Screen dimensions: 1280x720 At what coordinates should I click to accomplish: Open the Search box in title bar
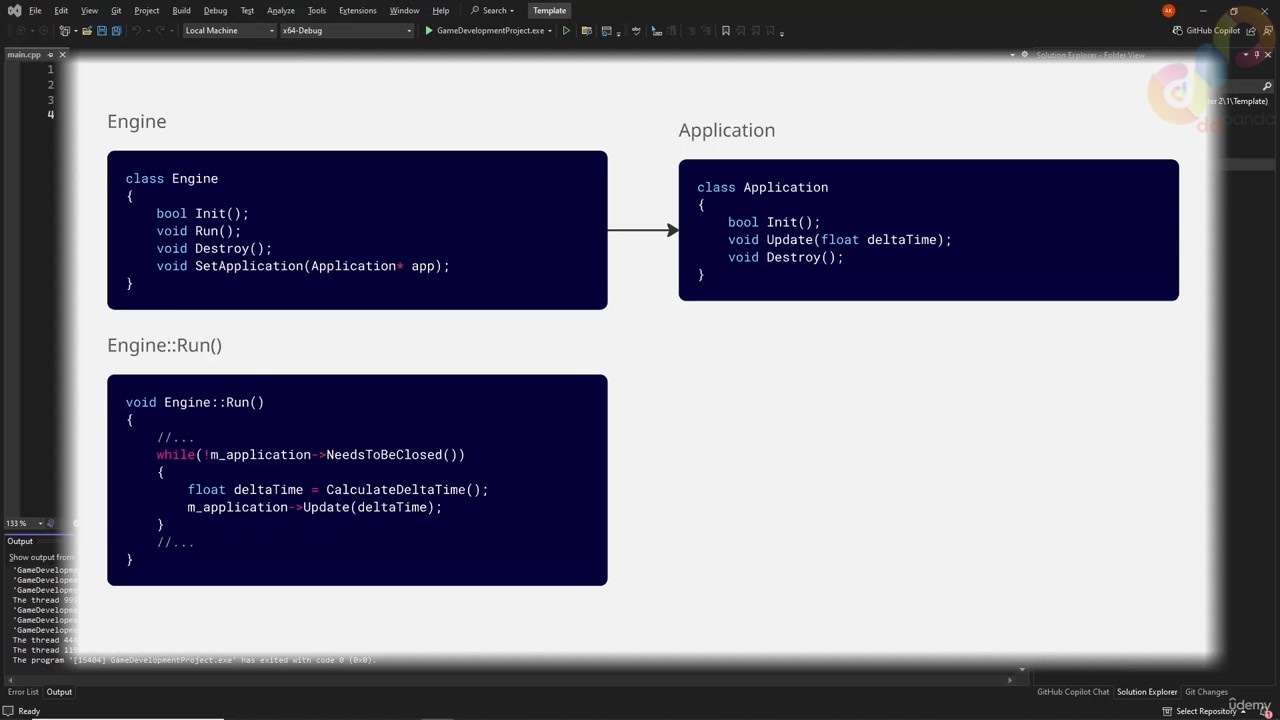[x=492, y=10]
